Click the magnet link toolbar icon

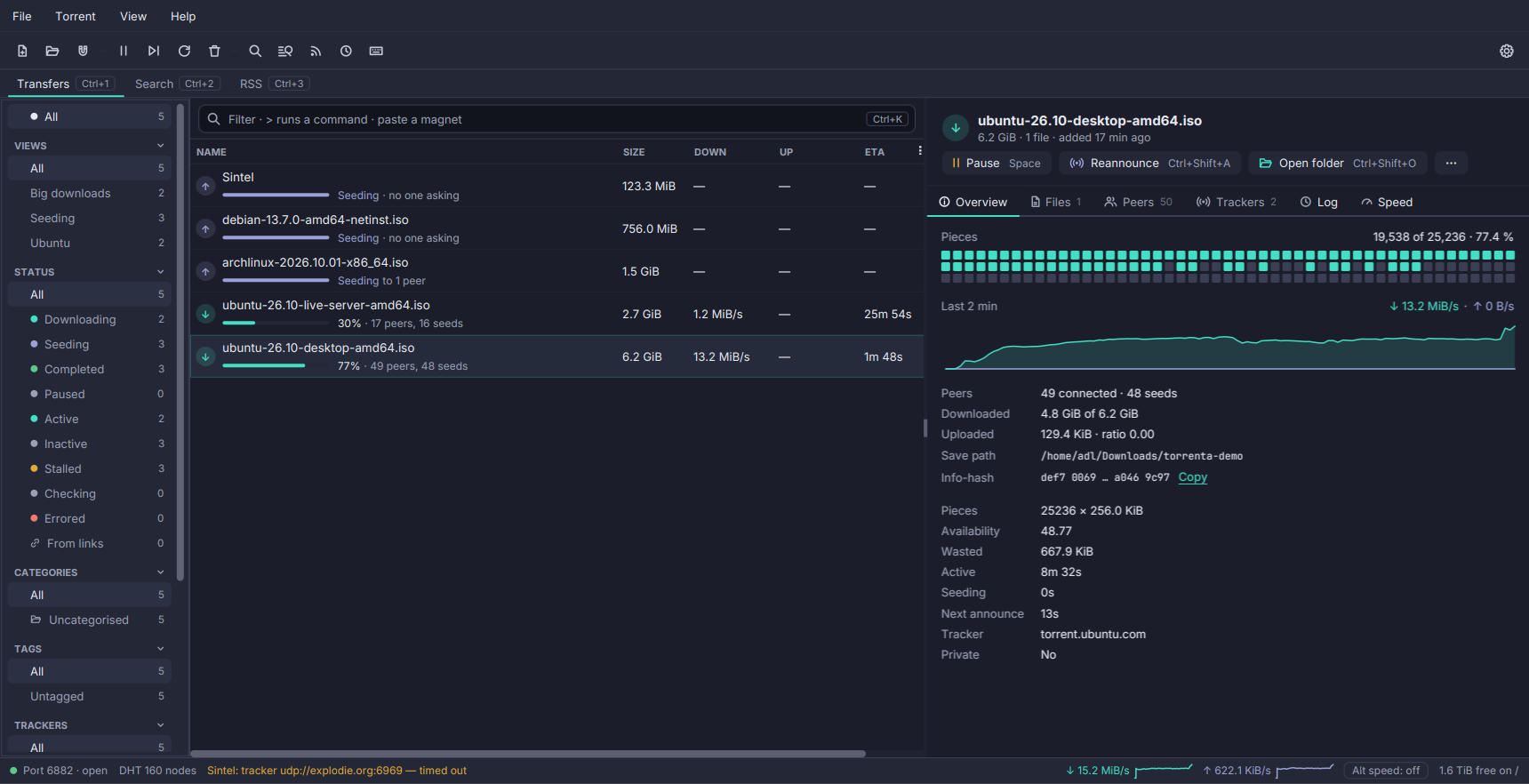point(83,51)
